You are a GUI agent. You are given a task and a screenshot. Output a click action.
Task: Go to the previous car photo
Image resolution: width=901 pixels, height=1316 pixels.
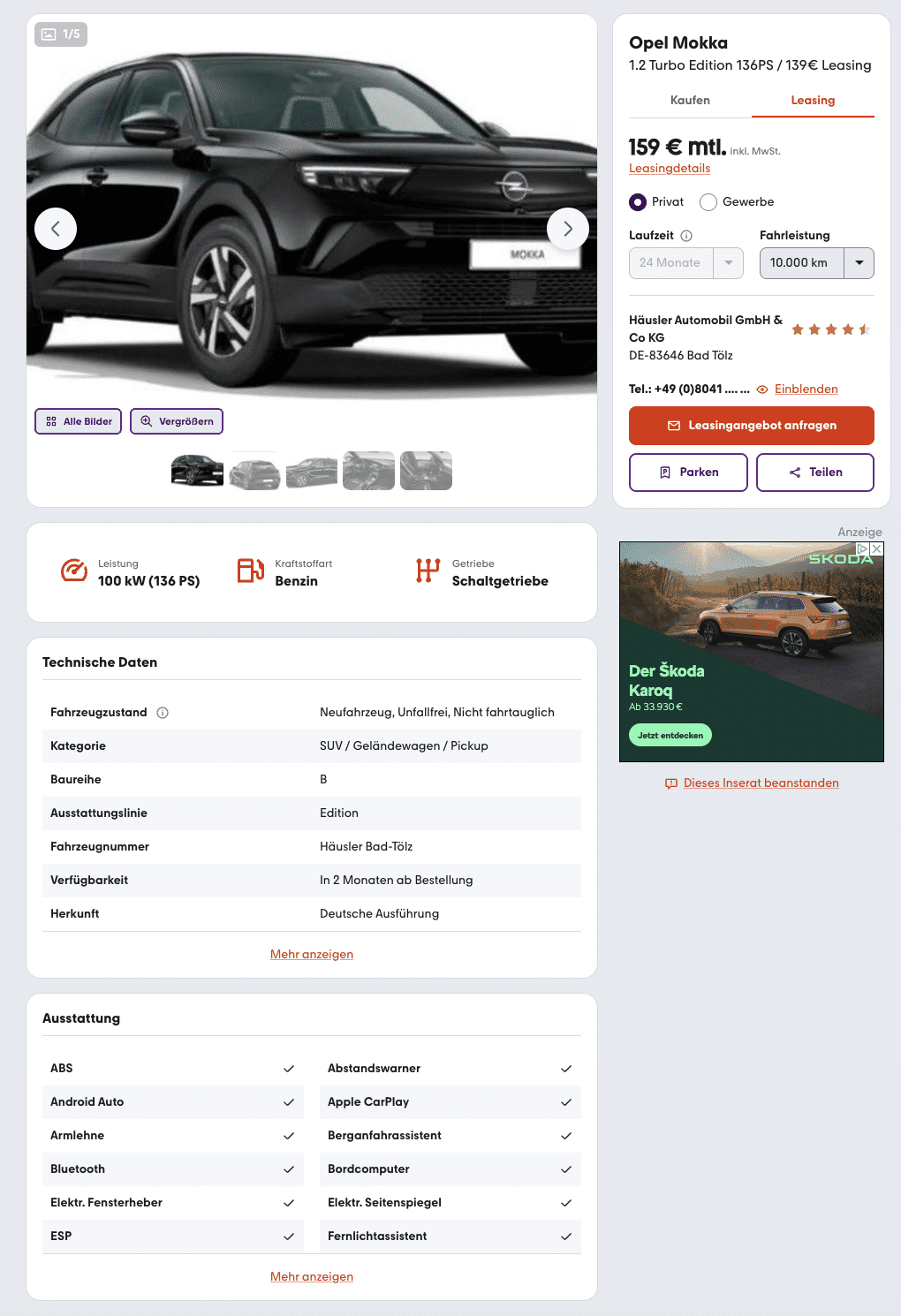coord(56,229)
